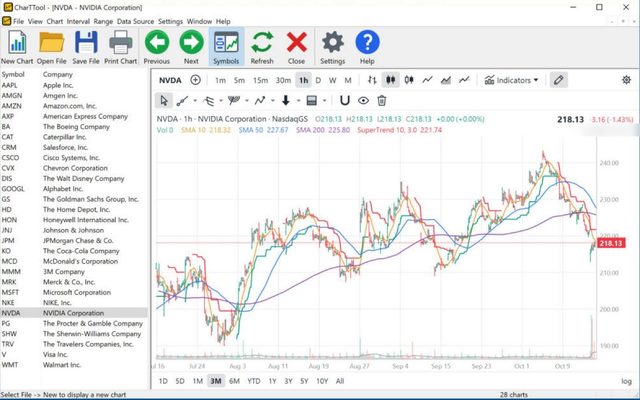
Task: Open the Window menu
Action: click(x=199, y=21)
